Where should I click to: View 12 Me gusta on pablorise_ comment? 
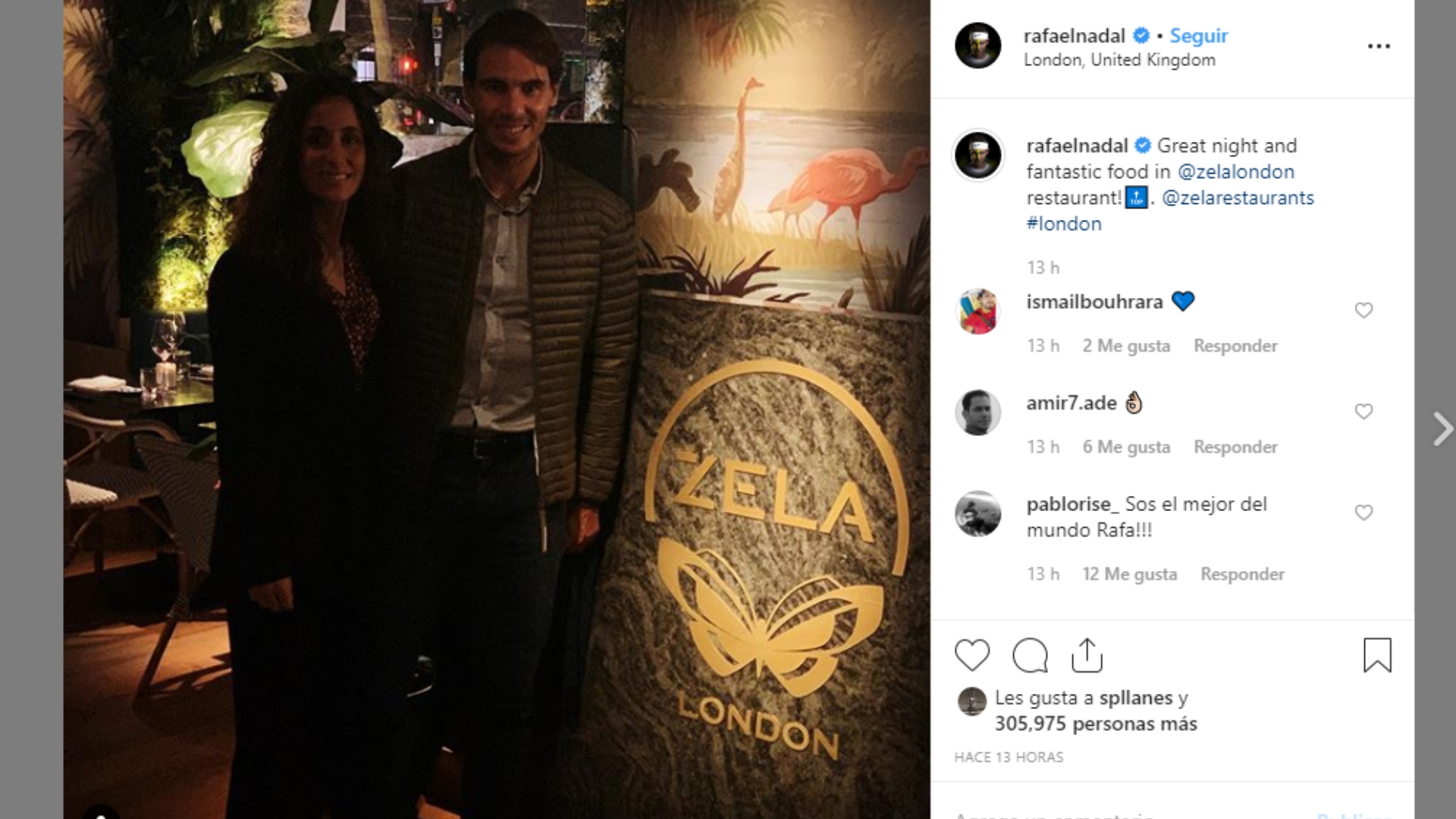point(1130,574)
